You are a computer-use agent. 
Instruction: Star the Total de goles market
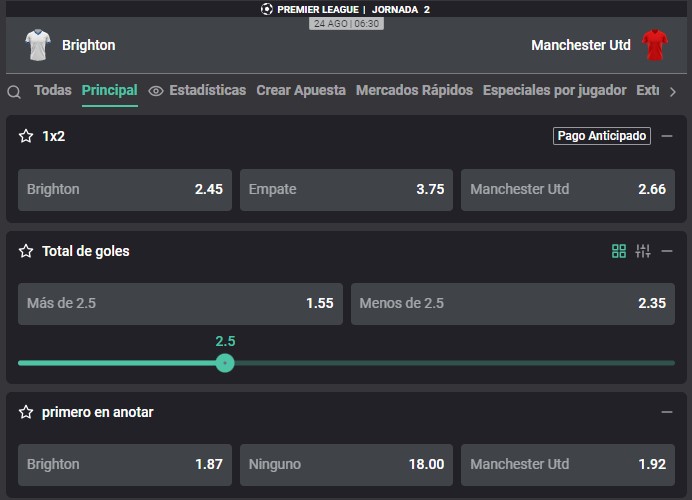point(26,251)
